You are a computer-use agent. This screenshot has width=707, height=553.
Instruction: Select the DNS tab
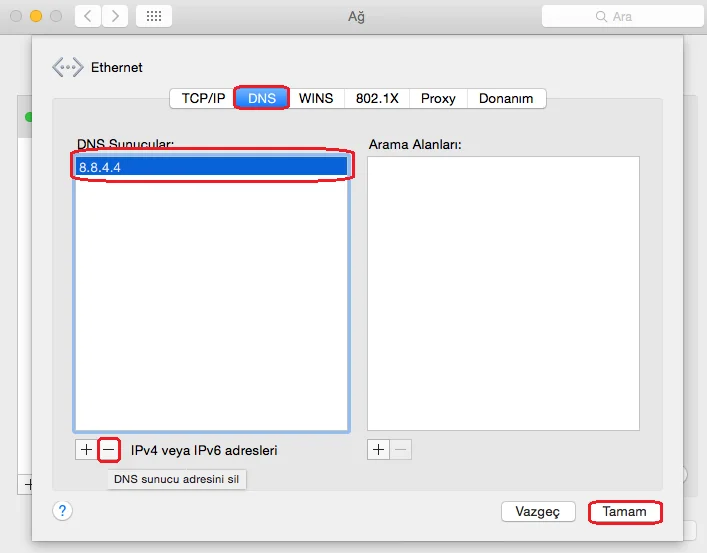point(262,98)
